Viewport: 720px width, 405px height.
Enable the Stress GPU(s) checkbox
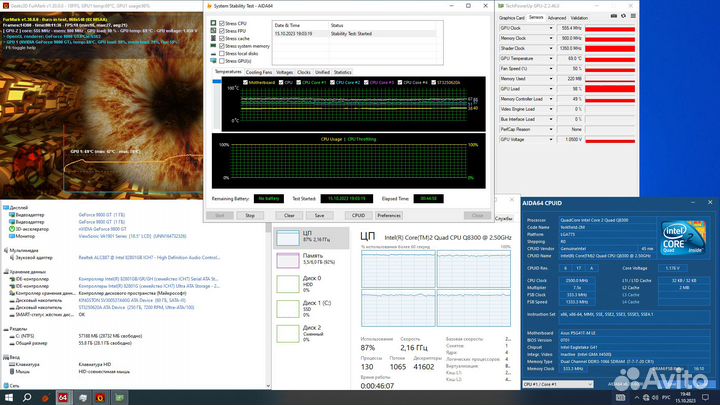(222, 61)
